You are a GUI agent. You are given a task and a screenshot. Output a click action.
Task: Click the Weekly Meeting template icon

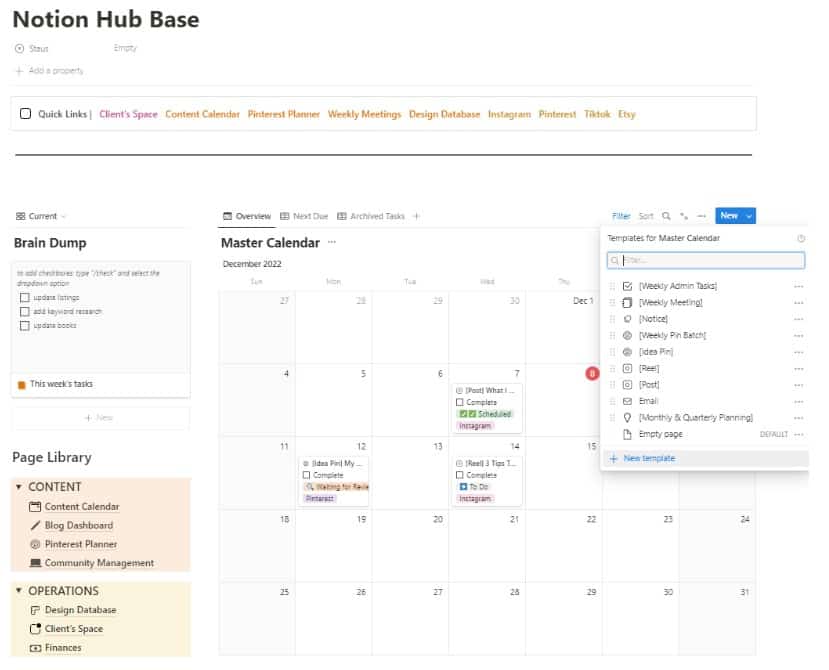click(627, 302)
